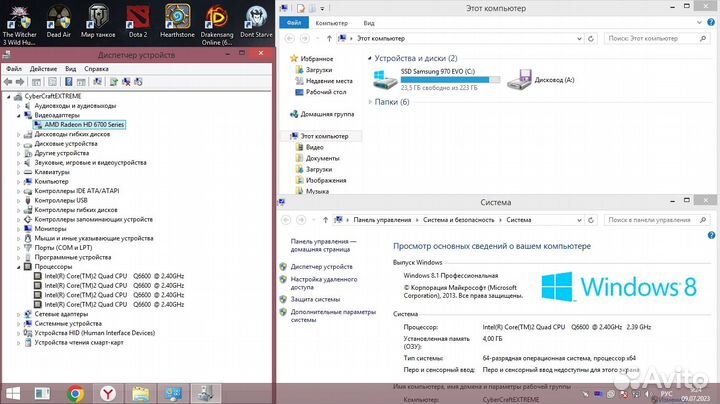Select Drakensang Online desktop icon
Viewport: 720px width, 404px height.
(x=217, y=25)
